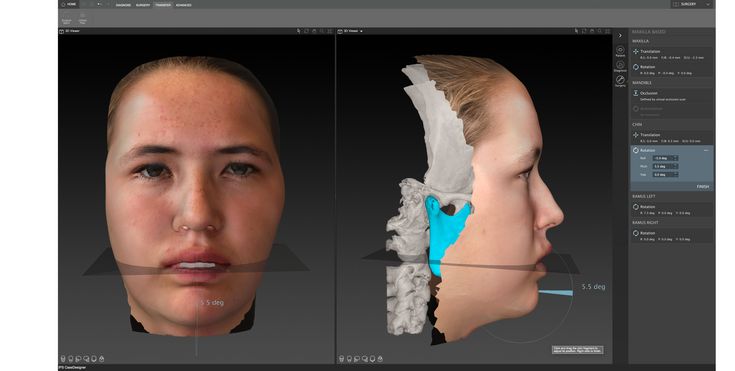Select Maxilla Rotation

(x=672, y=69)
